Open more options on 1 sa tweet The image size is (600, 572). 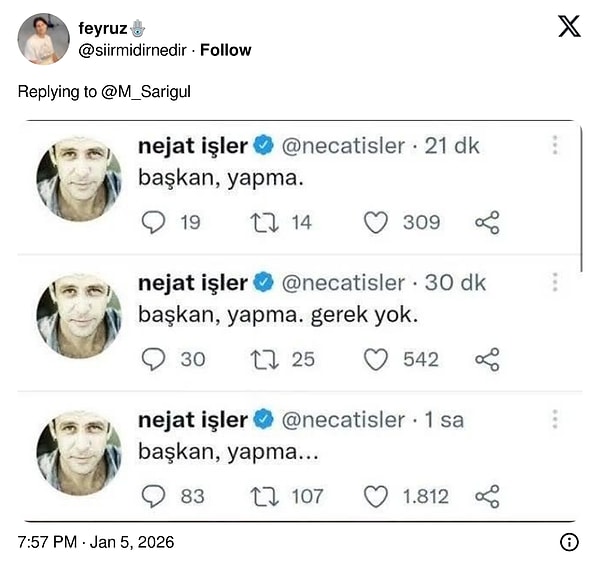point(553,420)
